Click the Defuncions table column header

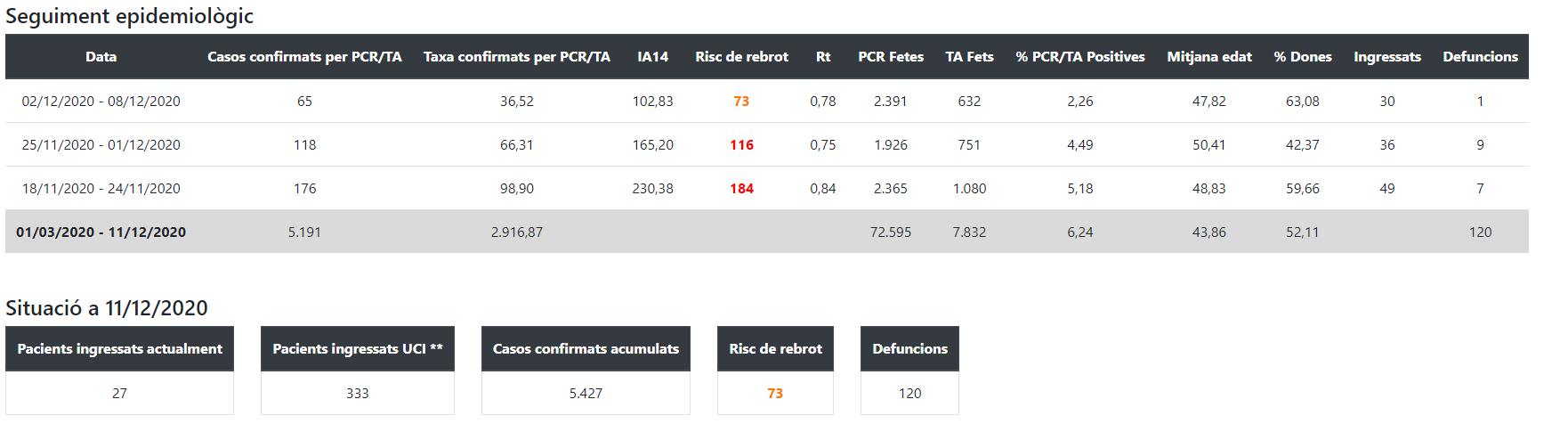tap(1480, 57)
